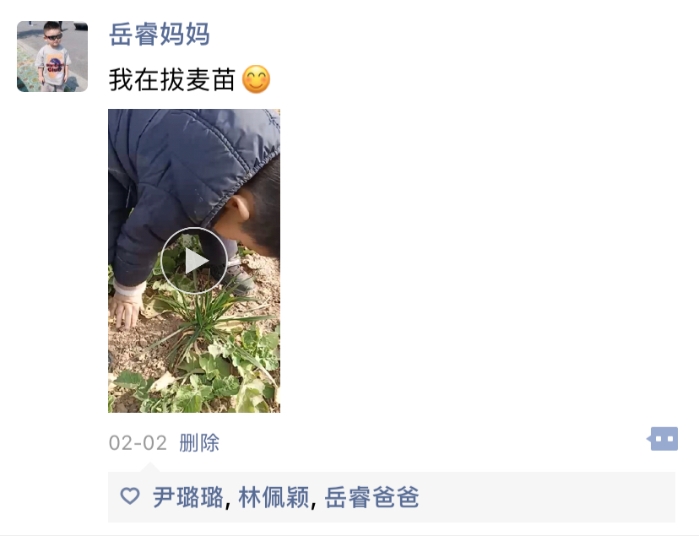
Task: View 林佩颖's profile from likes
Action: [x=274, y=497]
